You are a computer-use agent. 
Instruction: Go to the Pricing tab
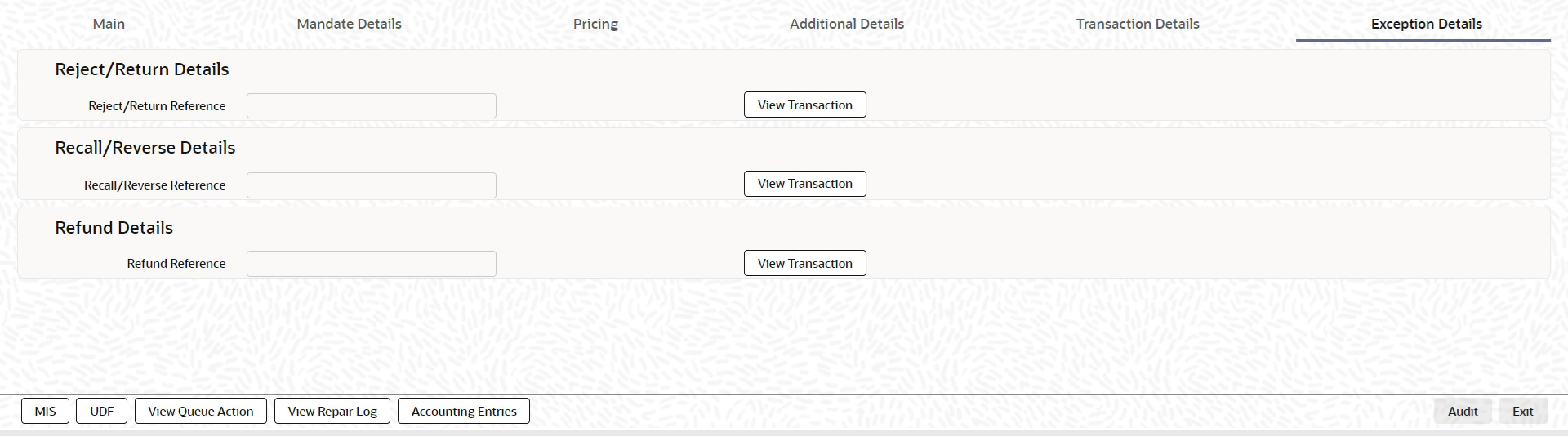click(595, 24)
